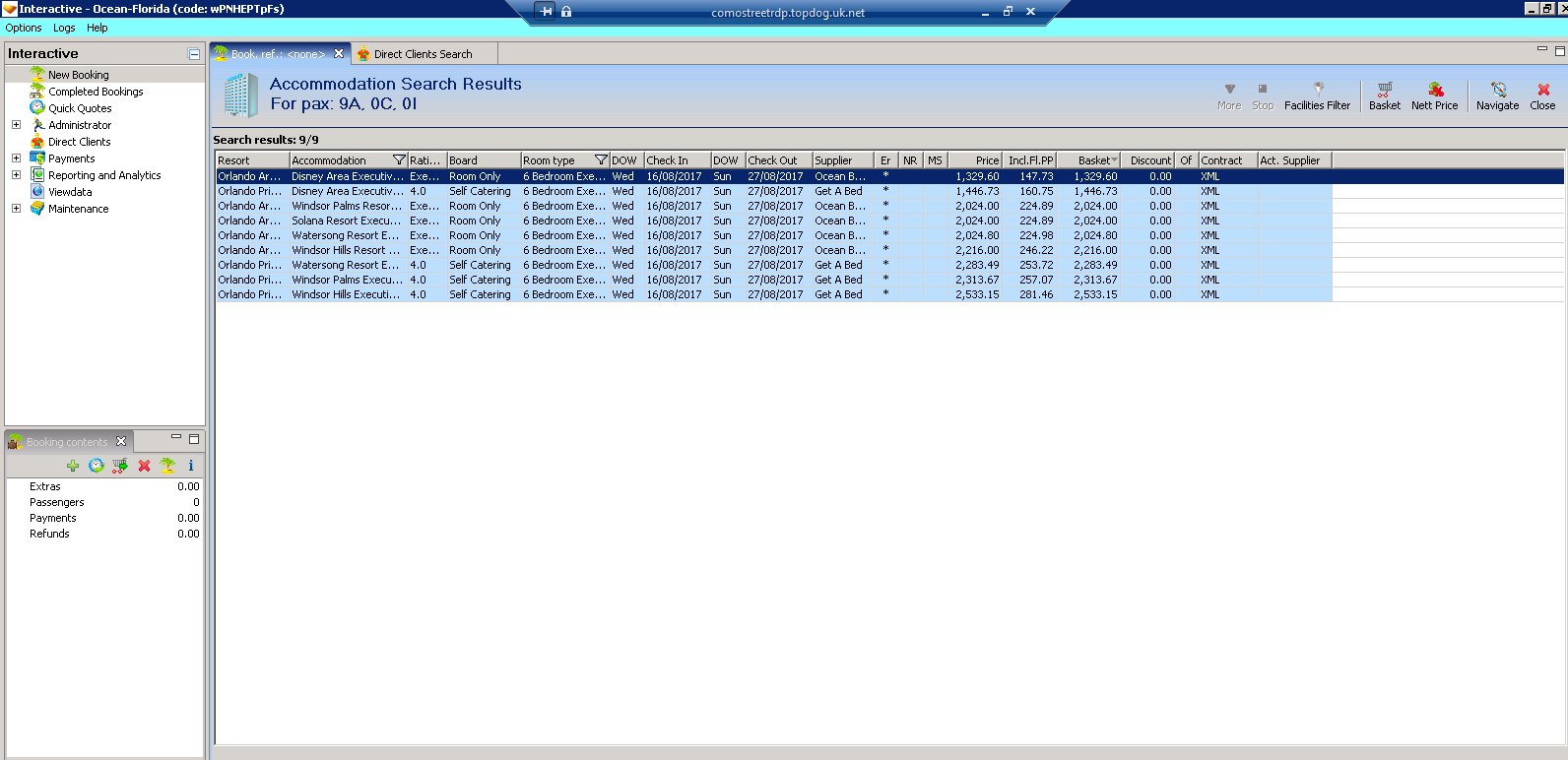Open the Basket from the results toolbar
Image resolution: width=1568 pixels, height=760 pixels.
click(1384, 95)
